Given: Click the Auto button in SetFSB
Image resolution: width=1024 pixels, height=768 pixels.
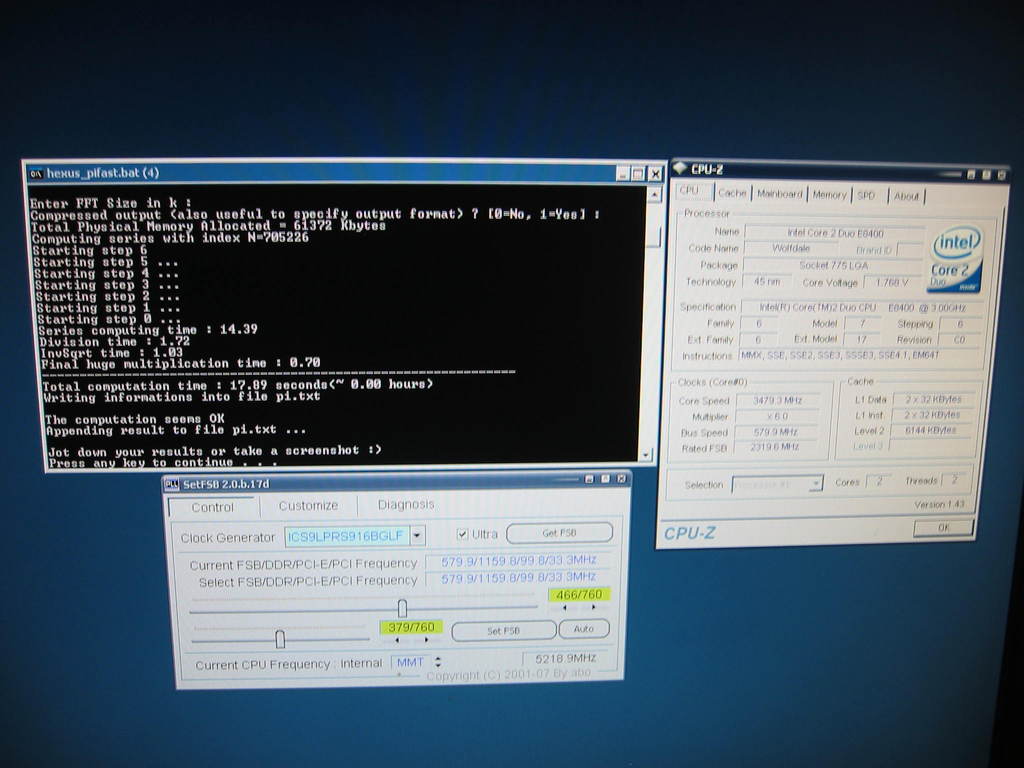Looking at the screenshot, I should pos(584,629).
